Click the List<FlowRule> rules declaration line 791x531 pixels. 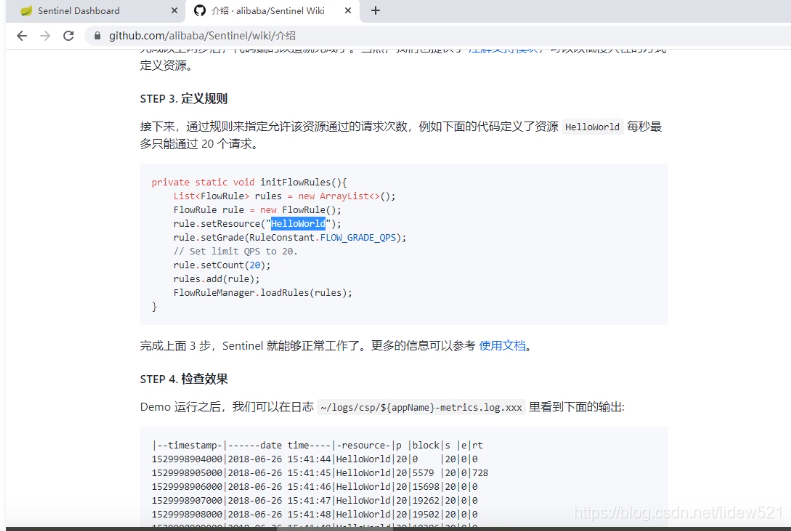(x=285, y=196)
